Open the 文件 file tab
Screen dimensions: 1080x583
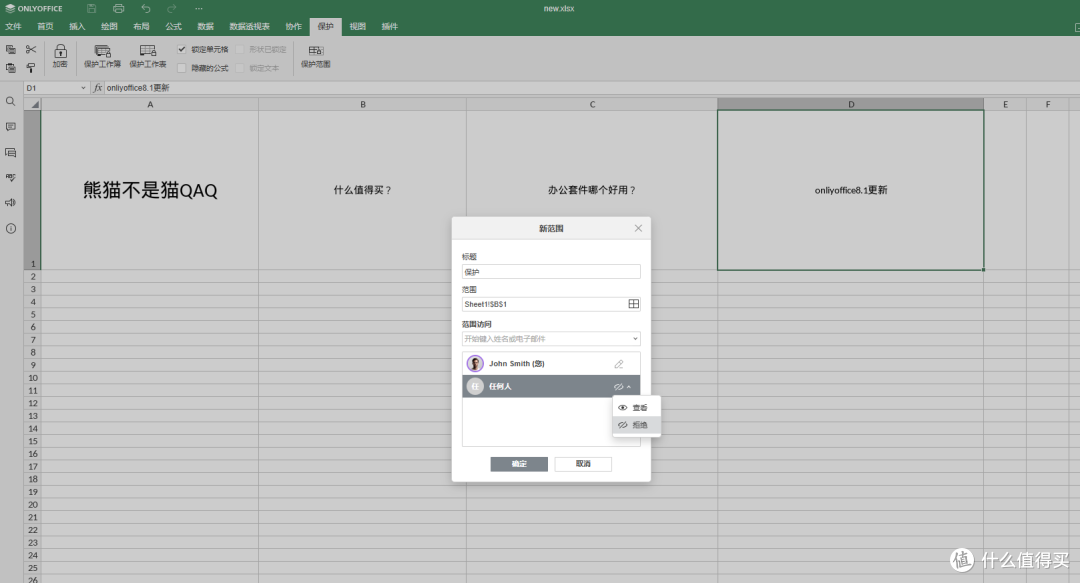point(13,26)
